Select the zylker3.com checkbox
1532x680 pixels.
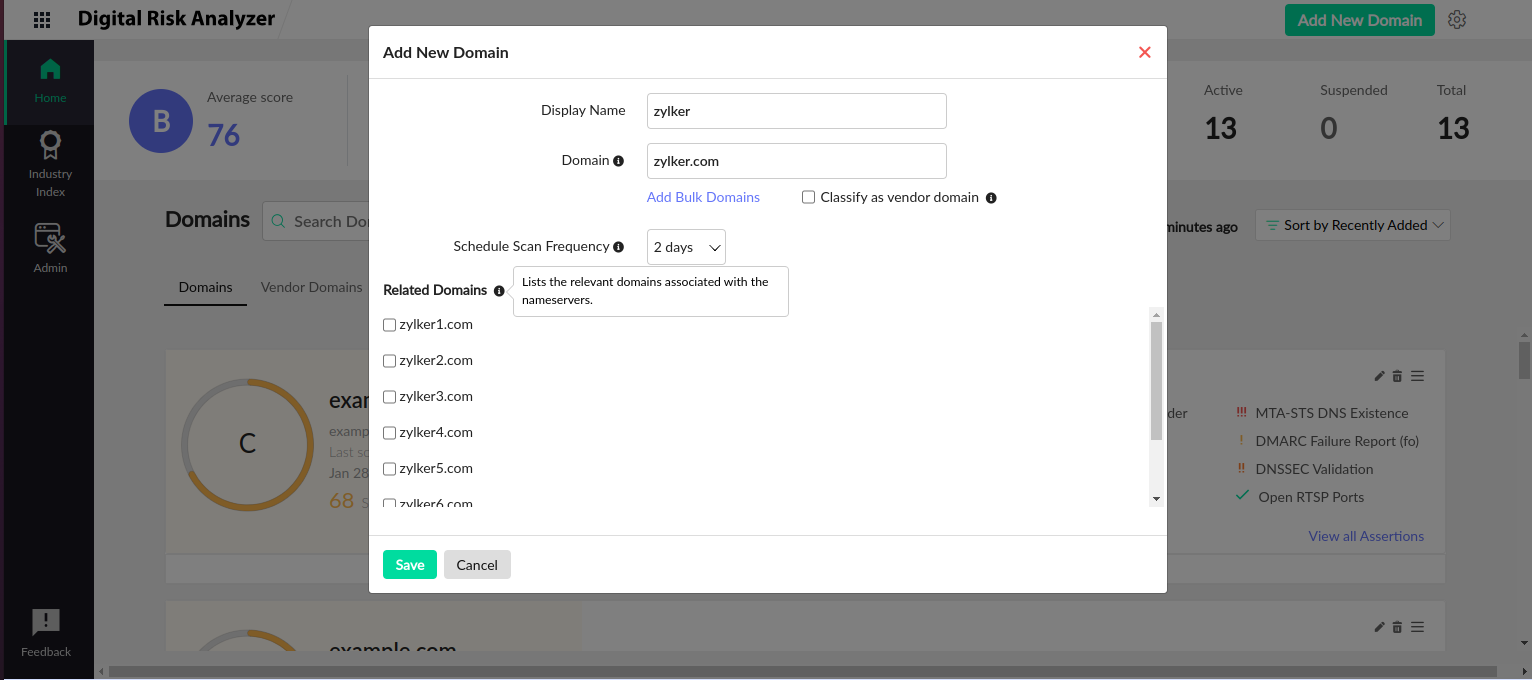(390, 397)
